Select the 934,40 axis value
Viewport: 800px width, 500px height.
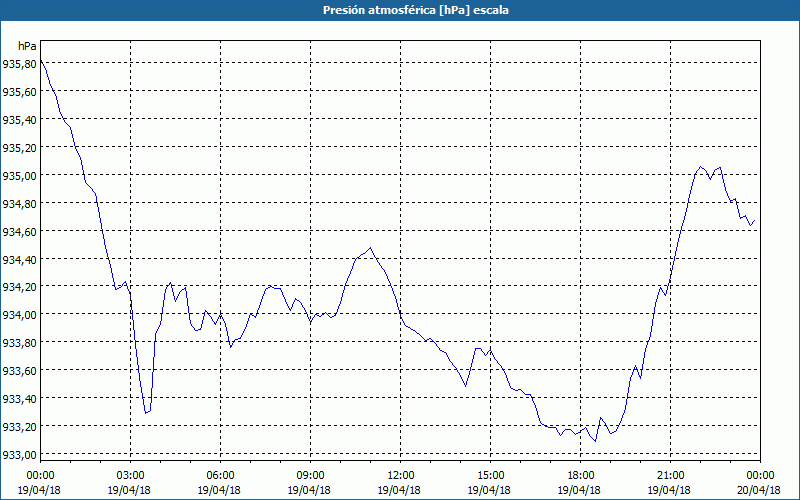pyautogui.click(x=19, y=259)
